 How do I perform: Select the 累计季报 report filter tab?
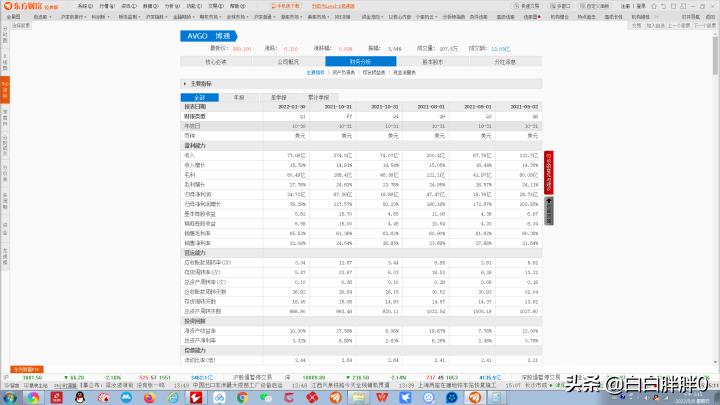click(x=318, y=97)
